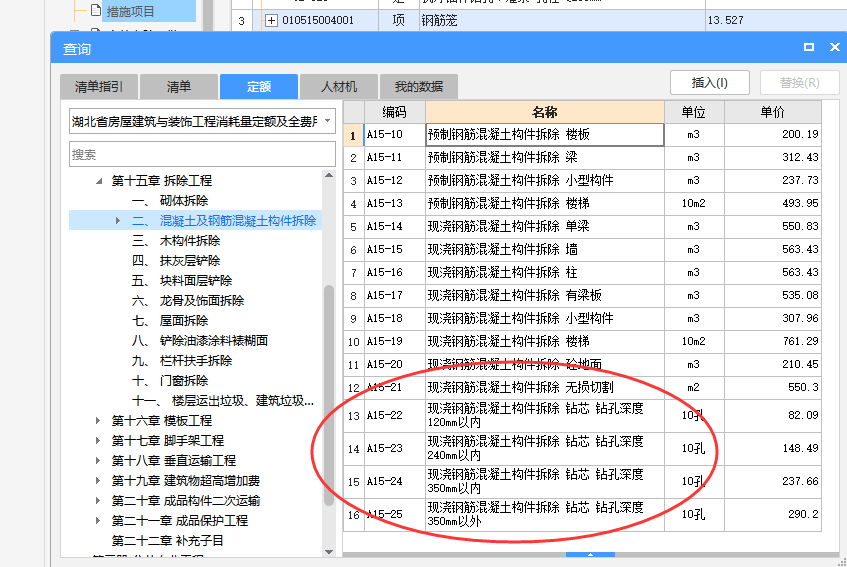Select 六、龙骨及饰面拆除 tree item
Image resolution: width=847 pixels, height=567 pixels.
tap(188, 301)
